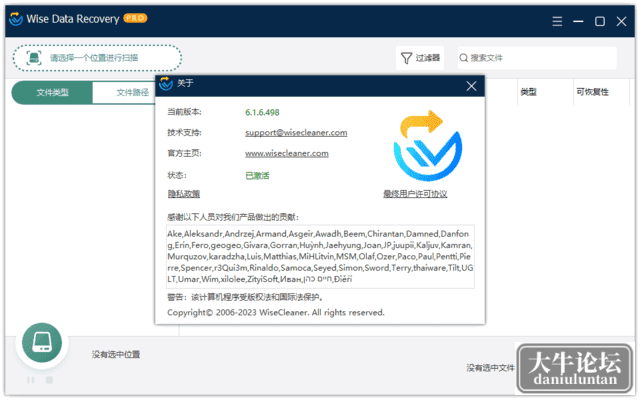Screen dimensions: 640x400
Task: Click the stop scan icon at bottom left
Action: pyautogui.click(x=49, y=380)
